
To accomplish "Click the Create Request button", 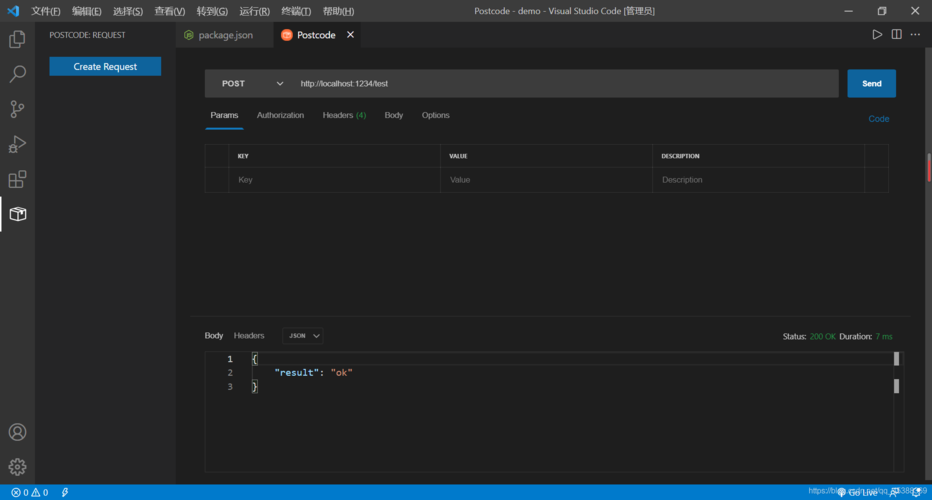I will click(x=105, y=67).
